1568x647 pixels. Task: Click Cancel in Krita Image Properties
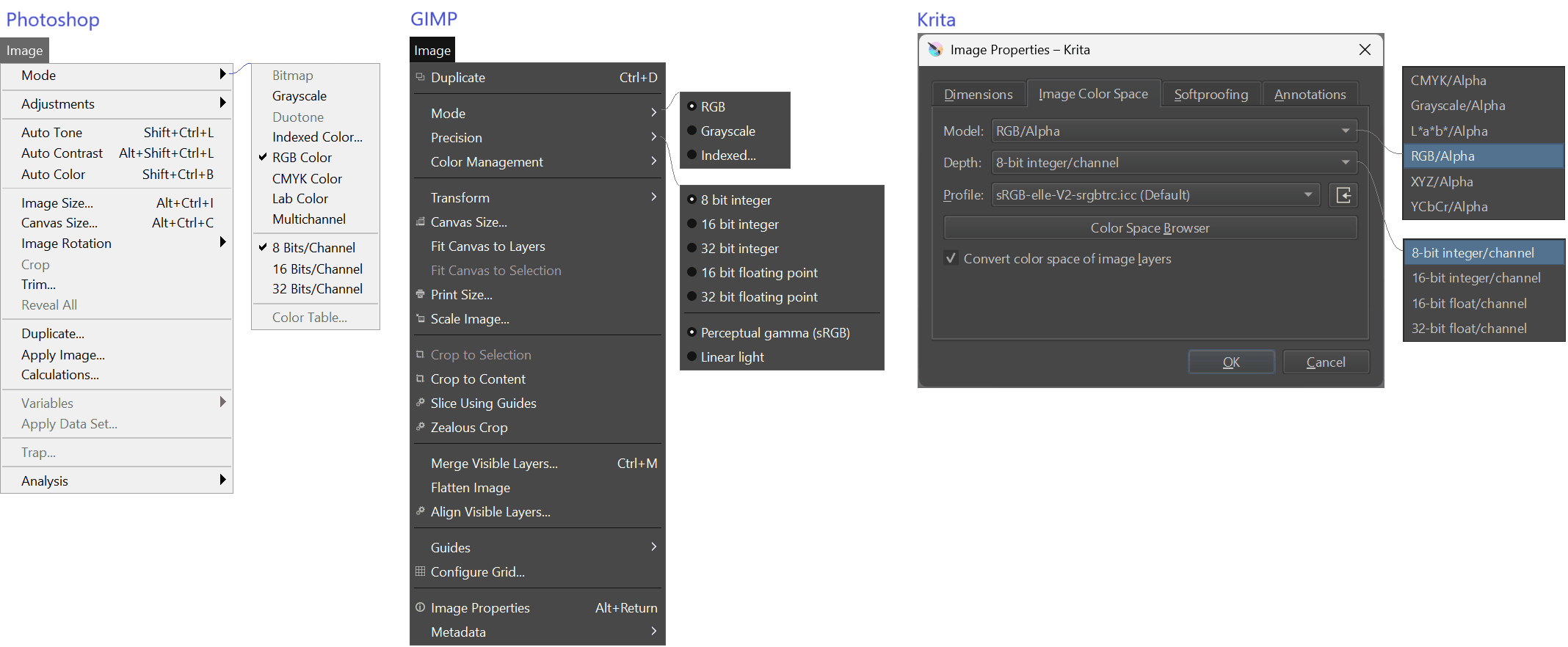[1326, 362]
